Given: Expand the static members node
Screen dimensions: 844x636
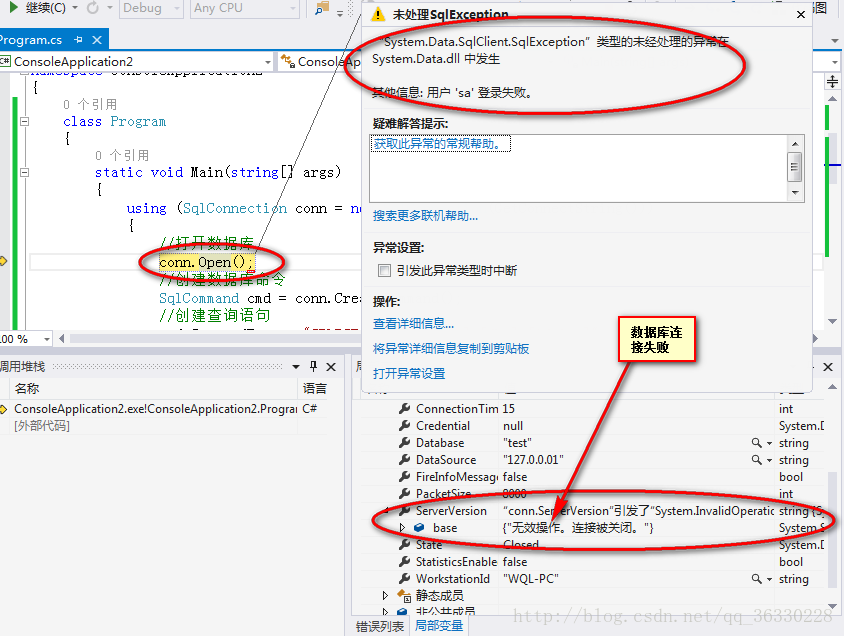Looking at the screenshot, I should tap(385, 596).
